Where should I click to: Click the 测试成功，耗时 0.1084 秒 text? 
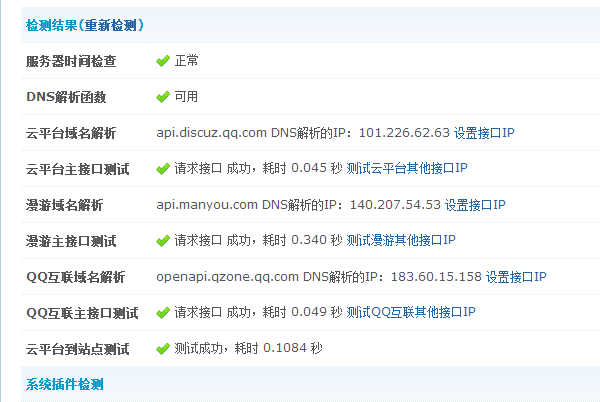coord(249,348)
